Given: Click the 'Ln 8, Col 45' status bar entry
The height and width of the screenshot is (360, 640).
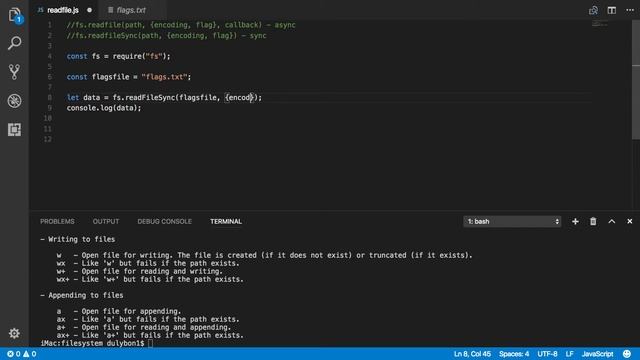Looking at the screenshot, I should (x=472, y=354).
